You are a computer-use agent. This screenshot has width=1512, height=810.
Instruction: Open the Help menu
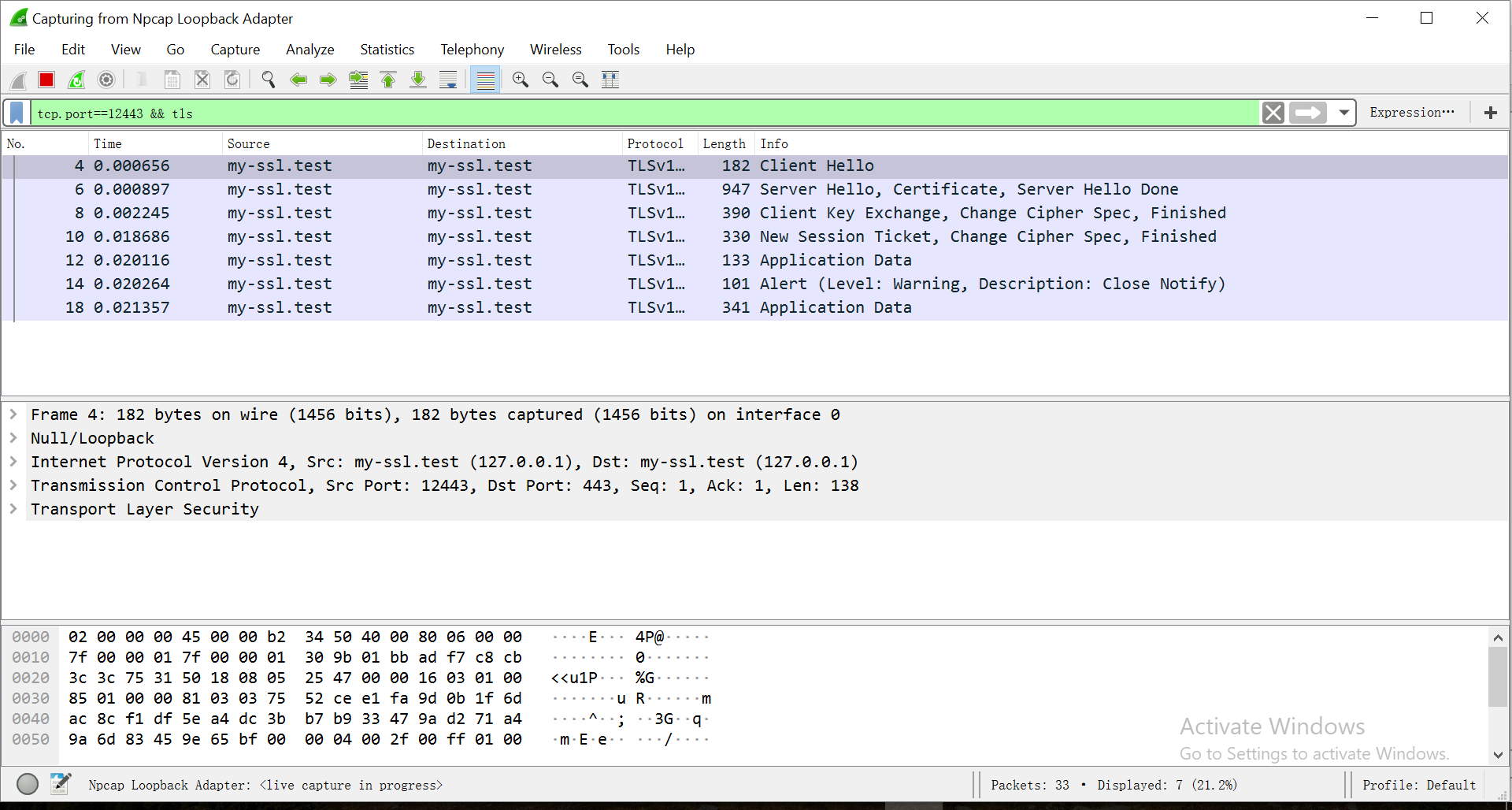coord(680,50)
